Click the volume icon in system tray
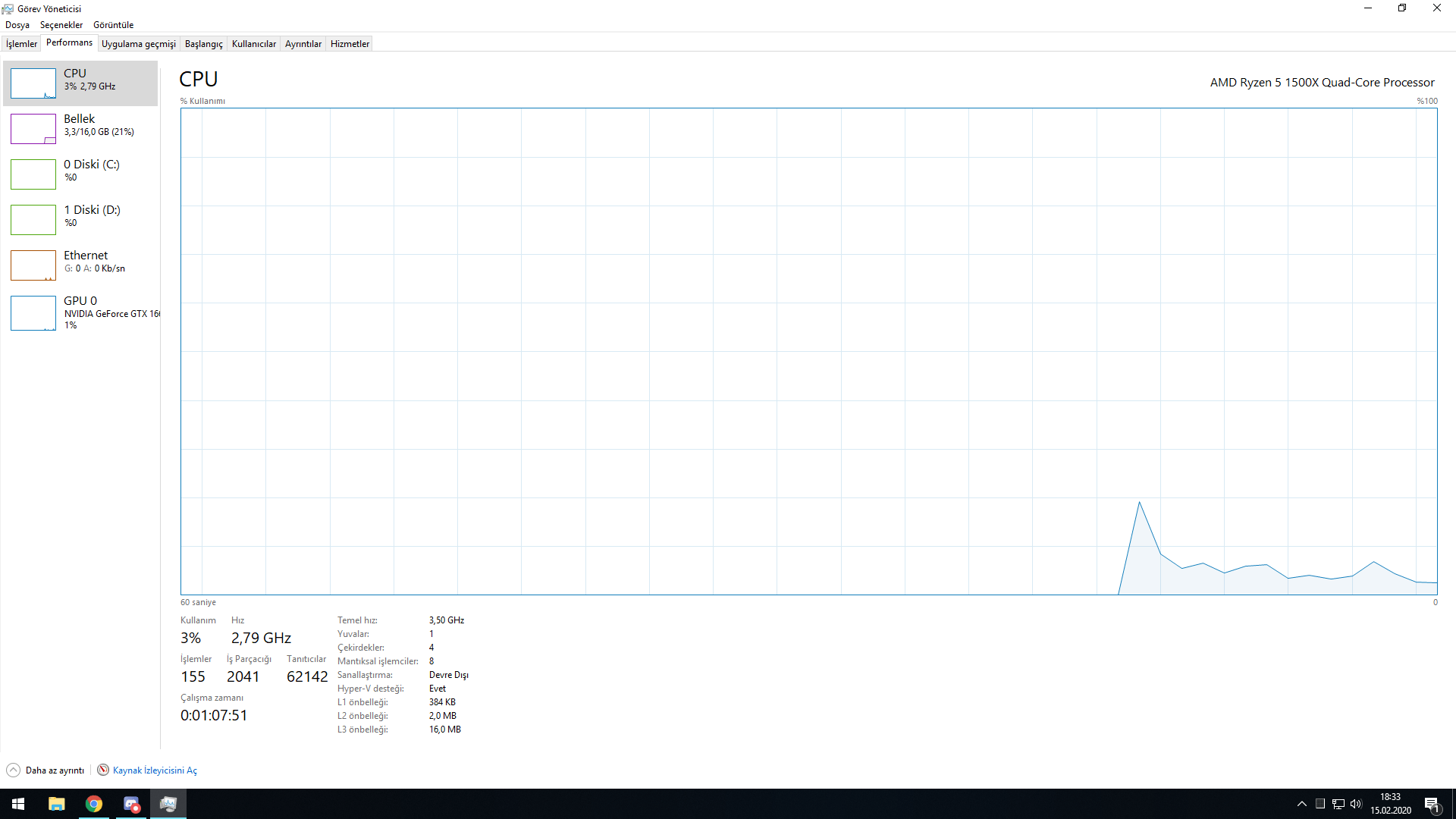 click(x=1356, y=804)
